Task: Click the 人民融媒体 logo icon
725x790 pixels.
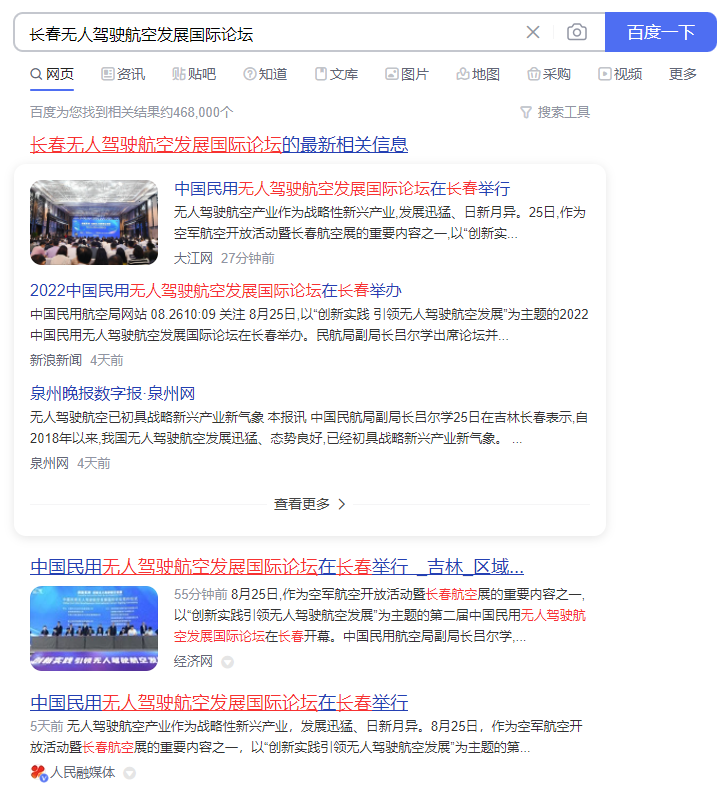Action: tap(39, 773)
